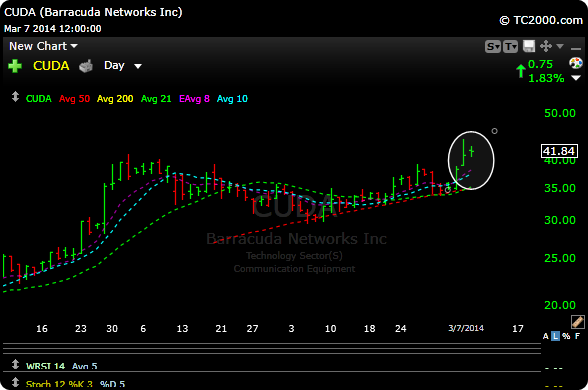Open the color palette icon
The width and height of the screenshot is (588, 390).
coord(576,63)
